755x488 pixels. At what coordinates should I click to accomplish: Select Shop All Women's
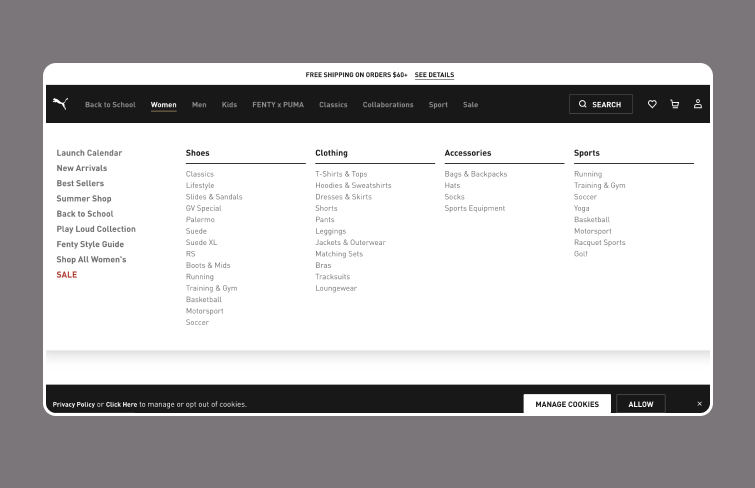click(91, 259)
